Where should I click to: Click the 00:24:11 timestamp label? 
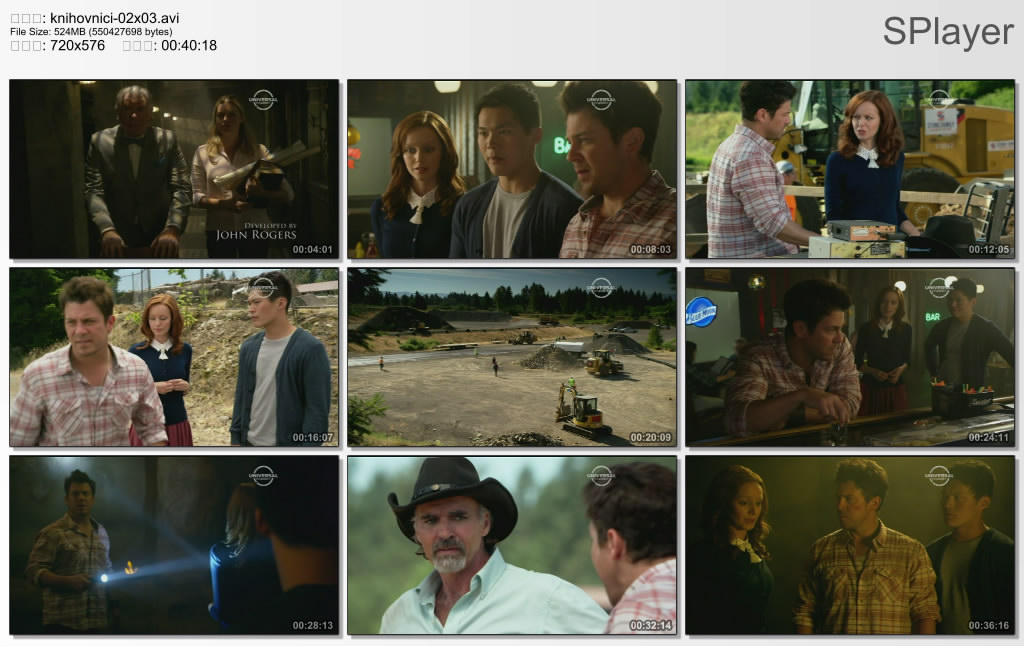[988, 438]
